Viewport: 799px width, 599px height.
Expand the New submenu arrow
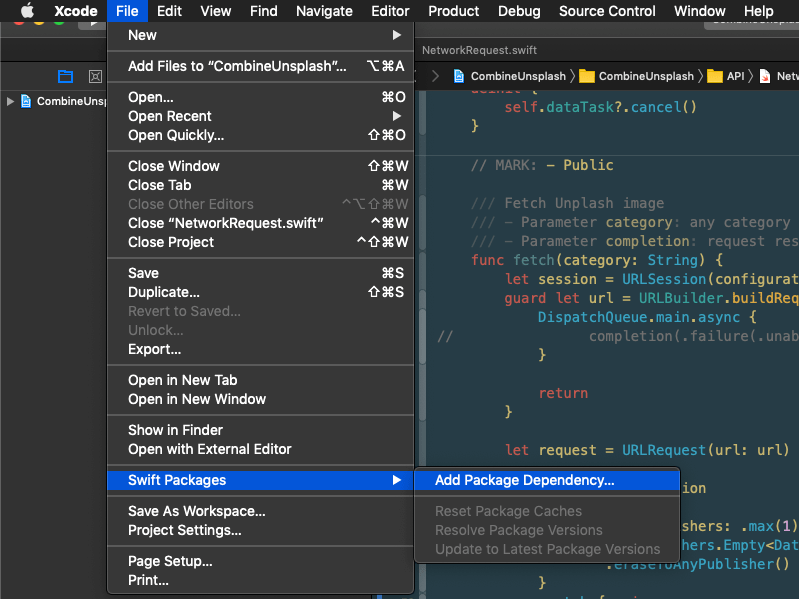(x=396, y=35)
